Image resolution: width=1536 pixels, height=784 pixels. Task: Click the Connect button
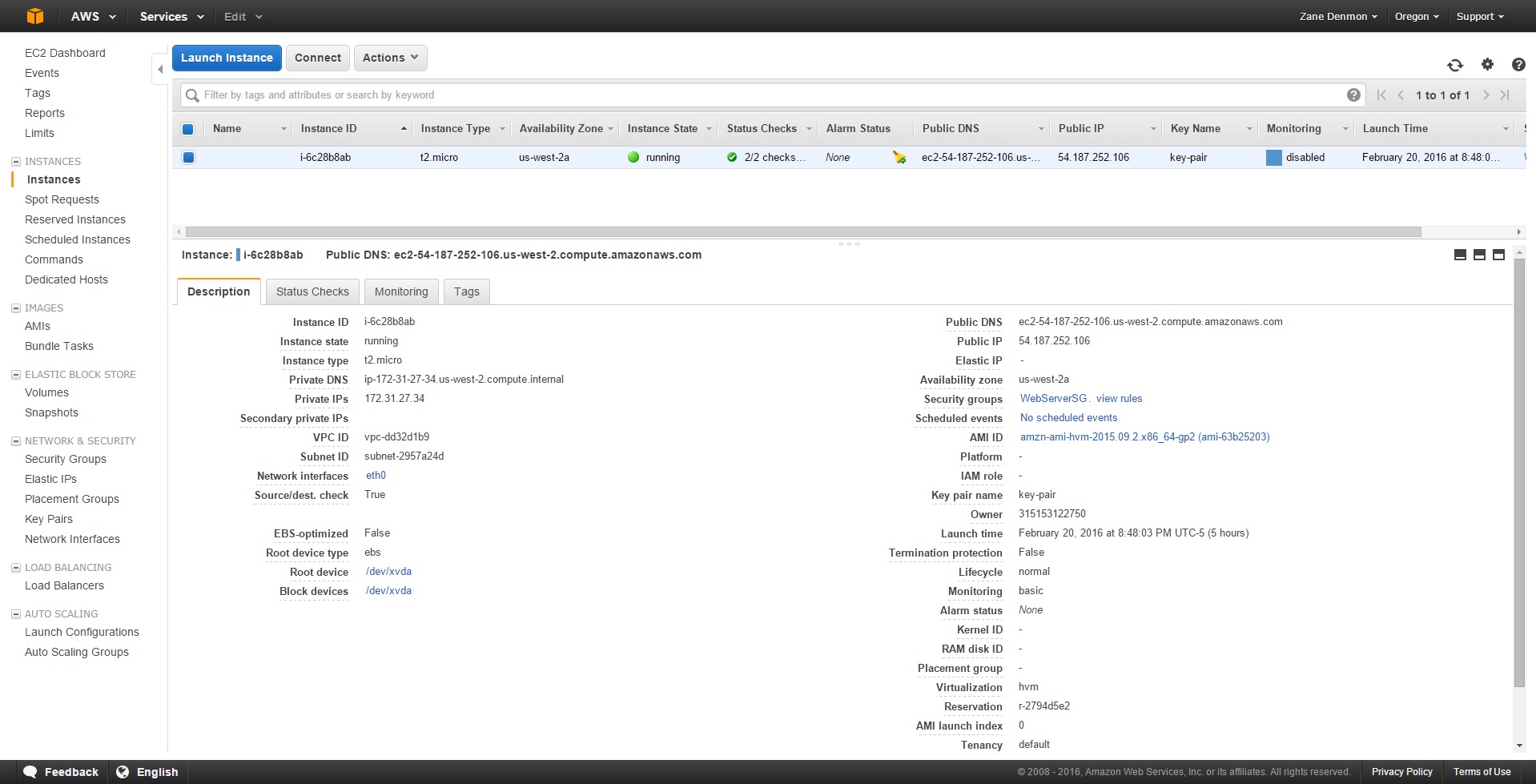coord(318,58)
